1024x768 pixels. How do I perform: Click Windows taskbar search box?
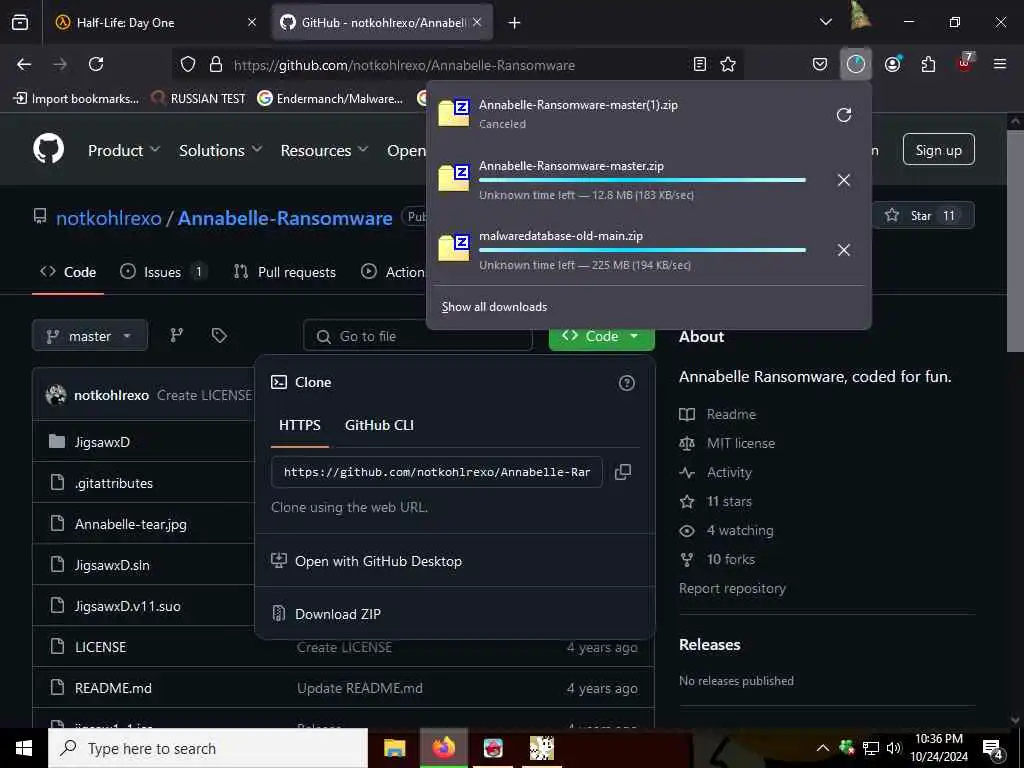[208, 748]
